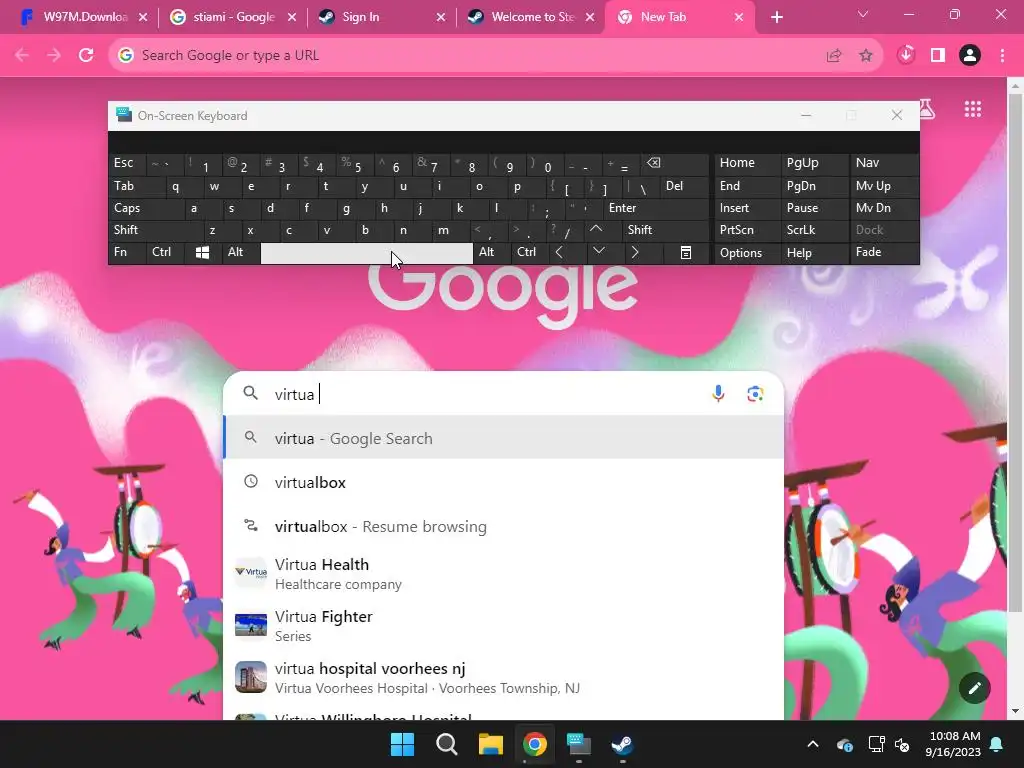Select virtualbox - Resume browsing suggestion
The width and height of the screenshot is (1024, 768).
point(504,526)
